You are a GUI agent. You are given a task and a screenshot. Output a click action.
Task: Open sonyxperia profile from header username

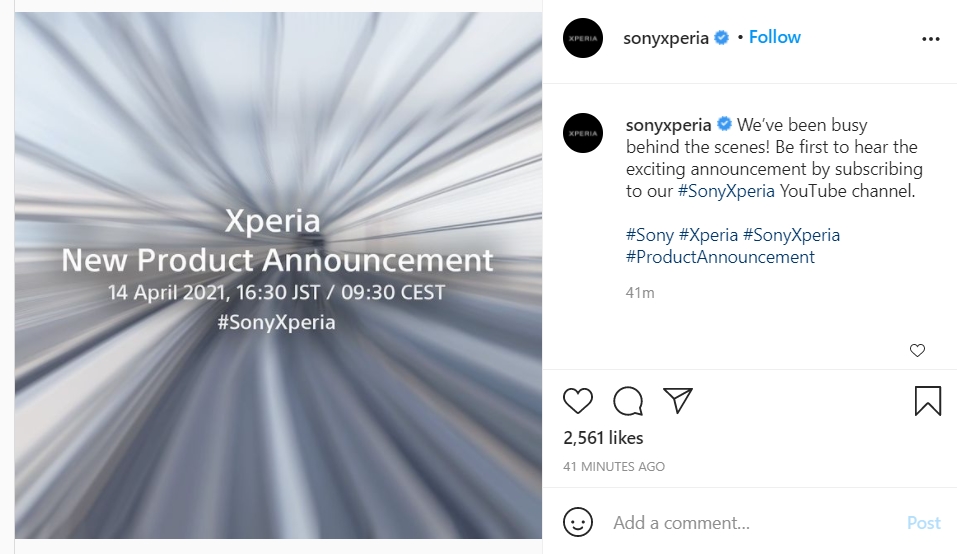click(666, 38)
